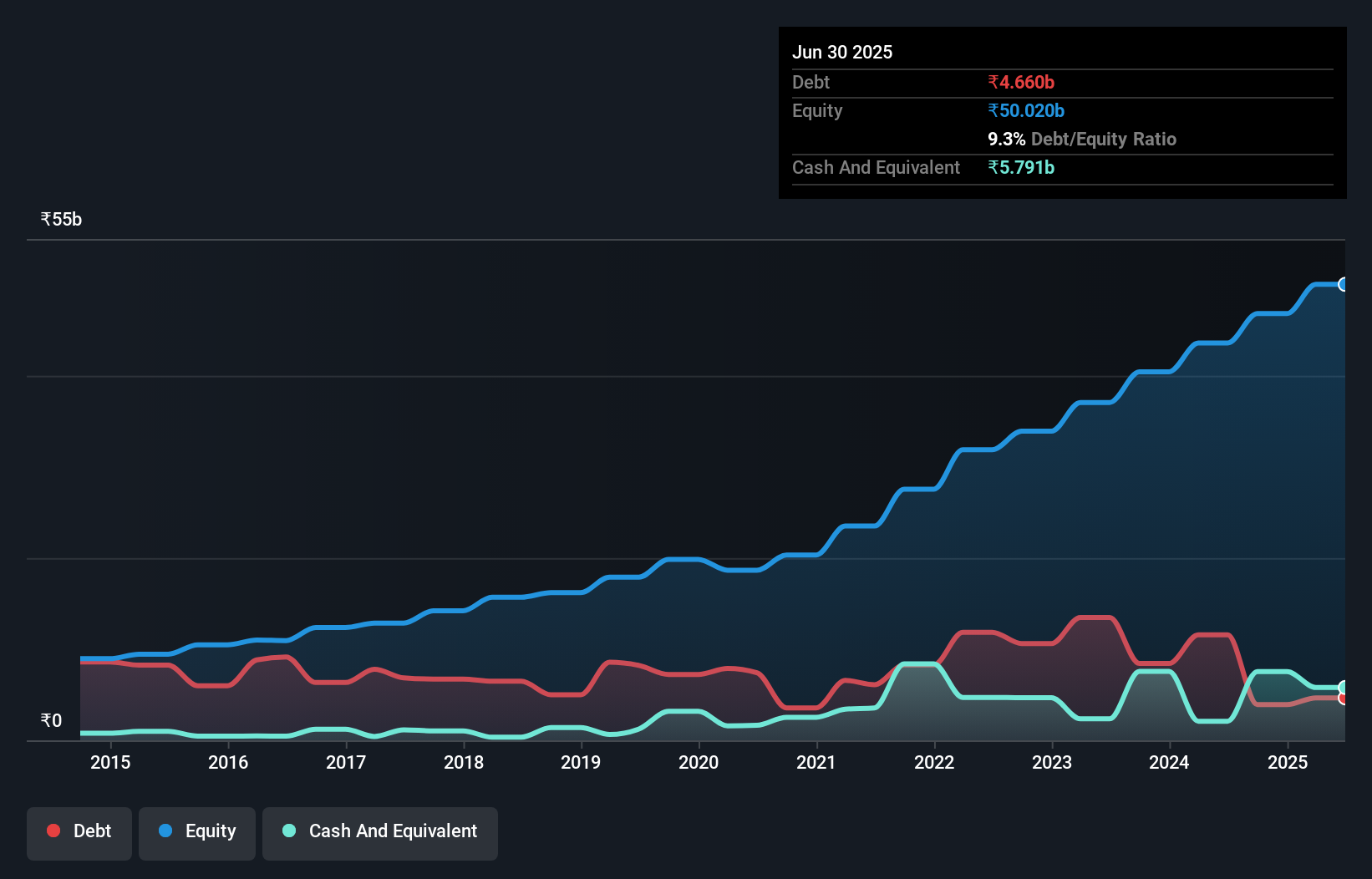Image resolution: width=1372 pixels, height=879 pixels.
Task: Click the Equity endpoint marker on chart
Action: click(1343, 284)
